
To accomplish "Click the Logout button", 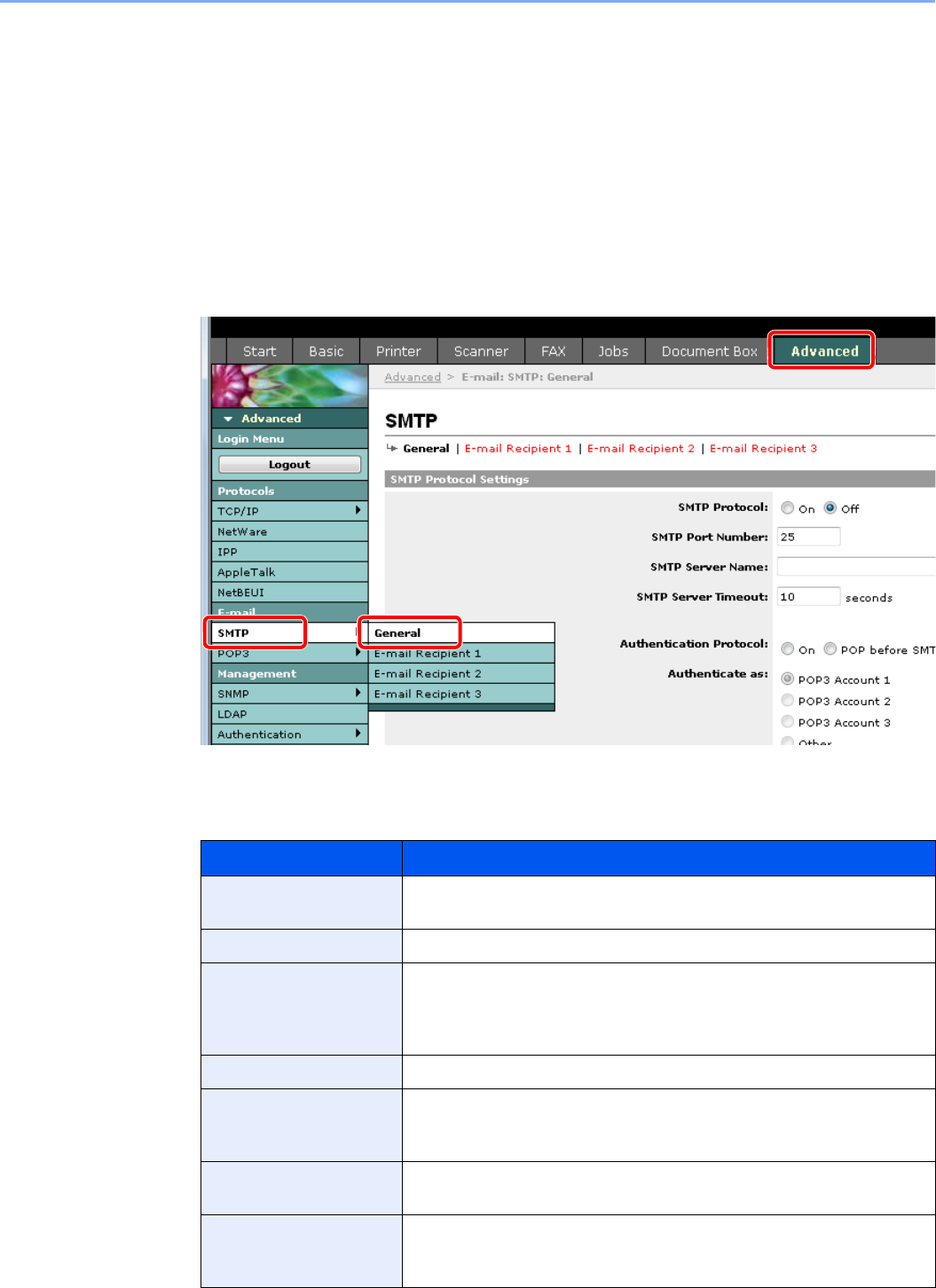I will (289, 465).
